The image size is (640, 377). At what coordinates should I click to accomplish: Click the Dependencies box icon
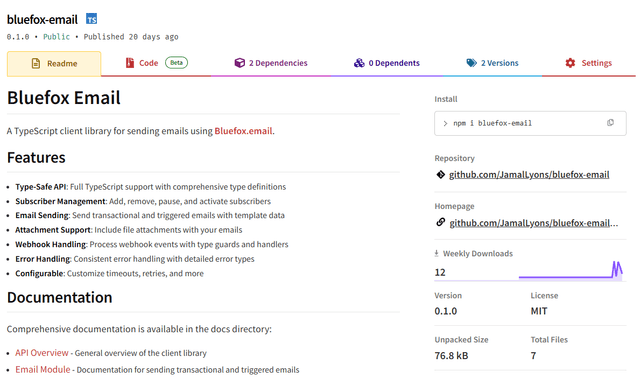pos(240,63)
